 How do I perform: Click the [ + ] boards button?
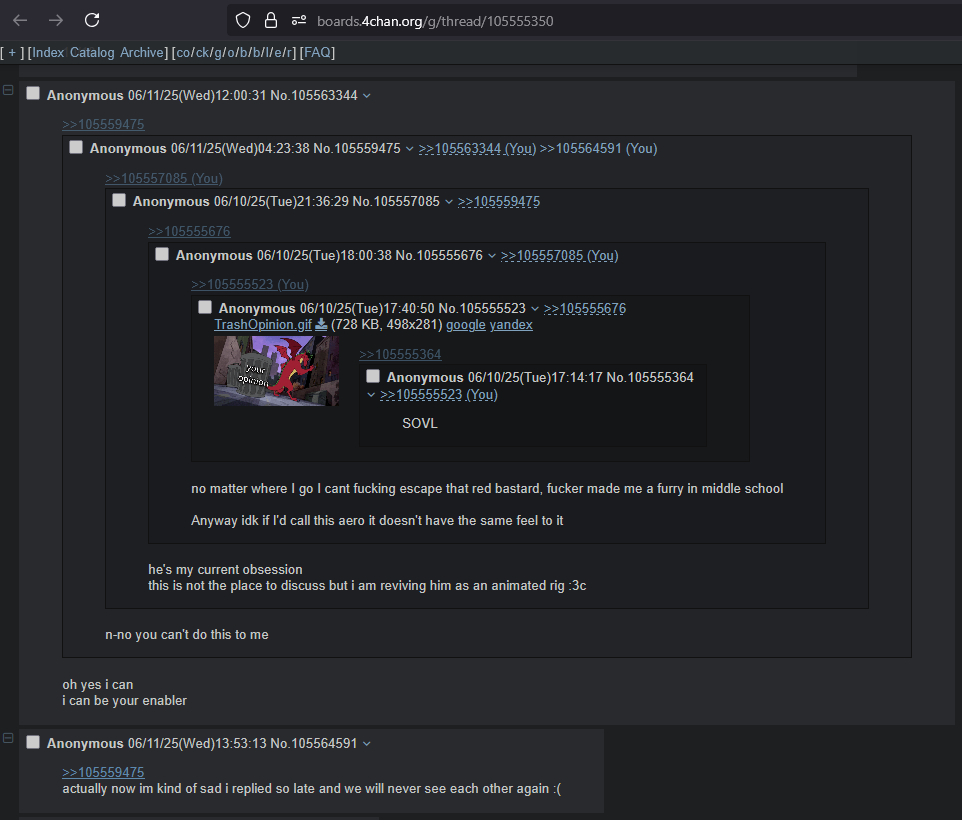click(x=12, y=53)
